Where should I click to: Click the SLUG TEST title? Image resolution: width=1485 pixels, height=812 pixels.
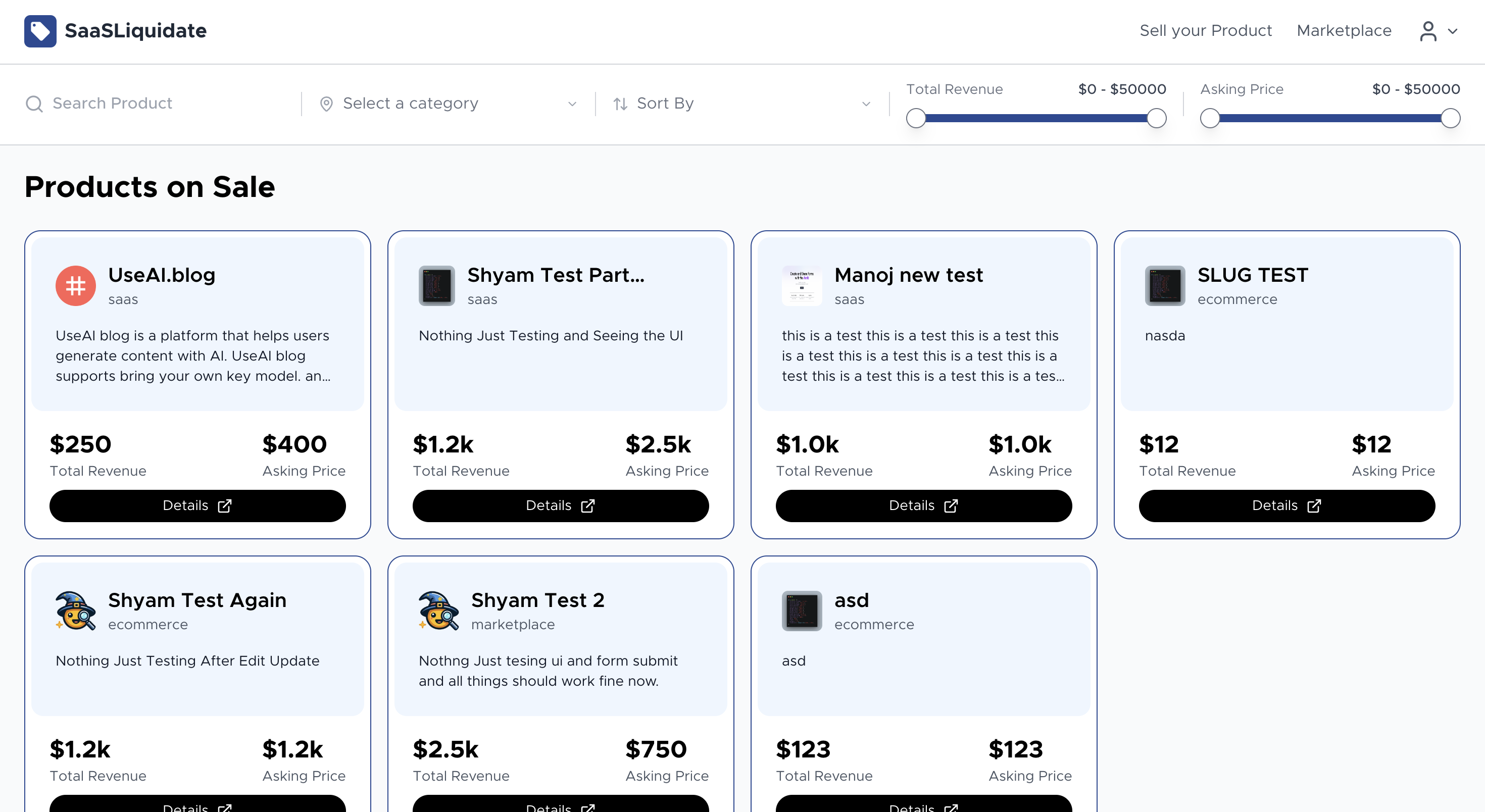click(1253, 275)
